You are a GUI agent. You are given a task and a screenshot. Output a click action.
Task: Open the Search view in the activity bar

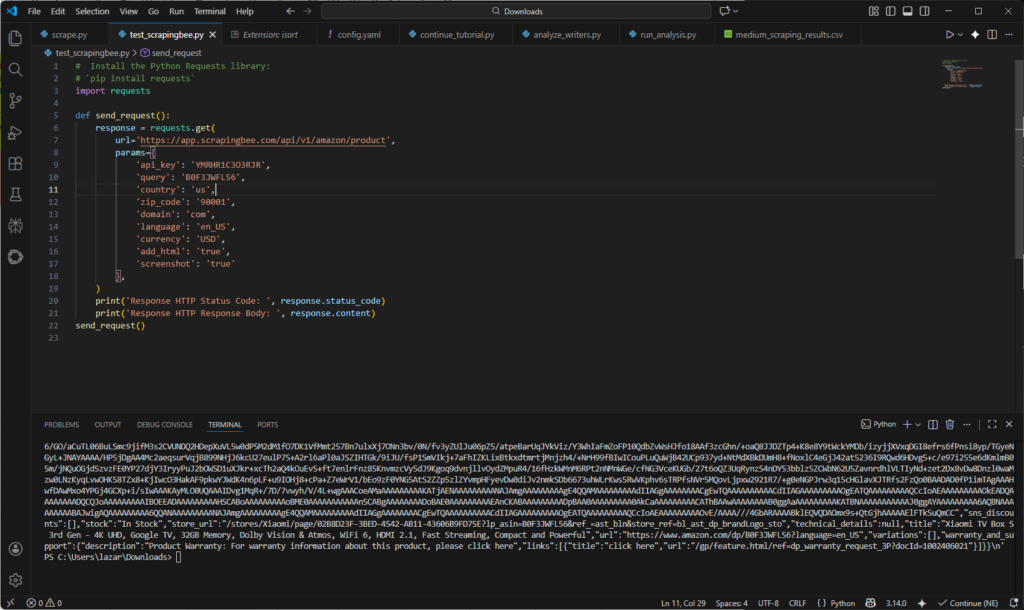tap(14, 71)
